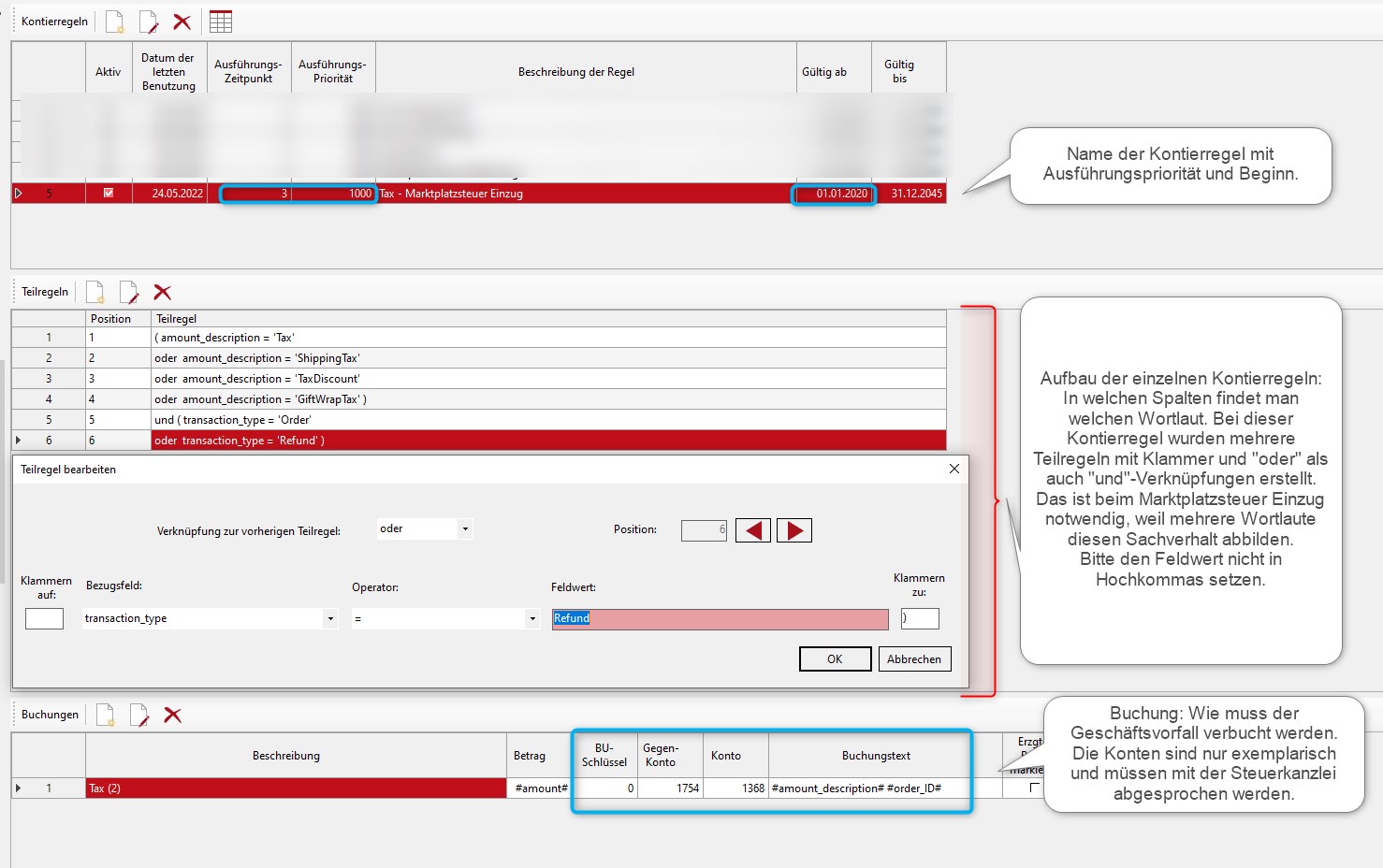Toggle checkbox in Tax (2) booking row
The width and height of the screenshot is (1383, 868).
pyautogui.click(x=1034, y=788)
